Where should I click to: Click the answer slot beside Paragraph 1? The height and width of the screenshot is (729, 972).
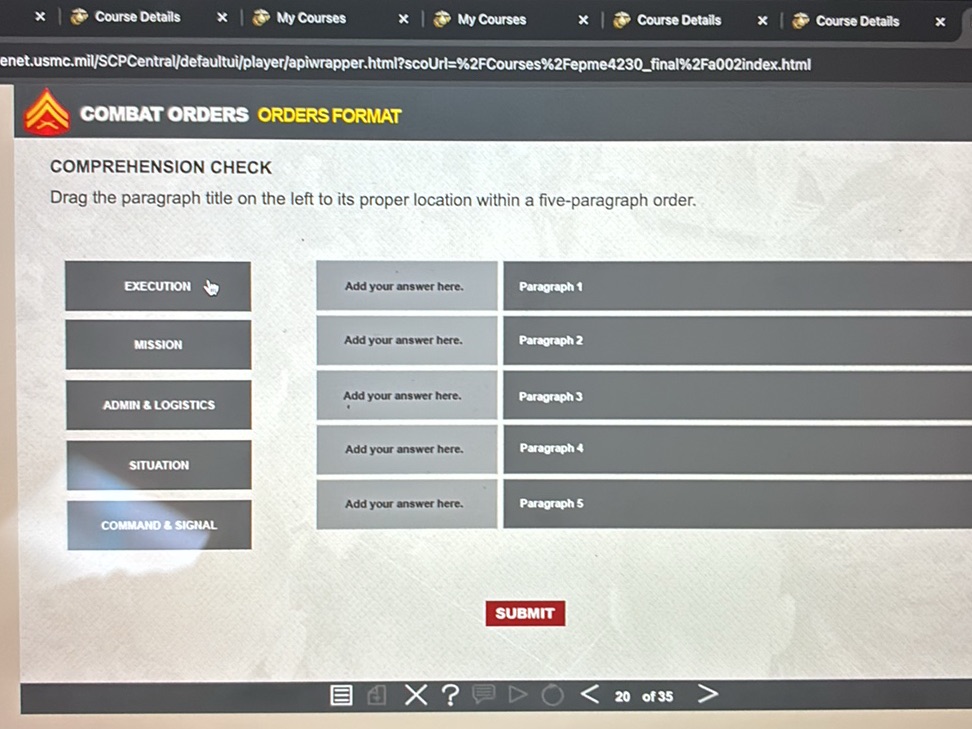(x=405, y=287)
